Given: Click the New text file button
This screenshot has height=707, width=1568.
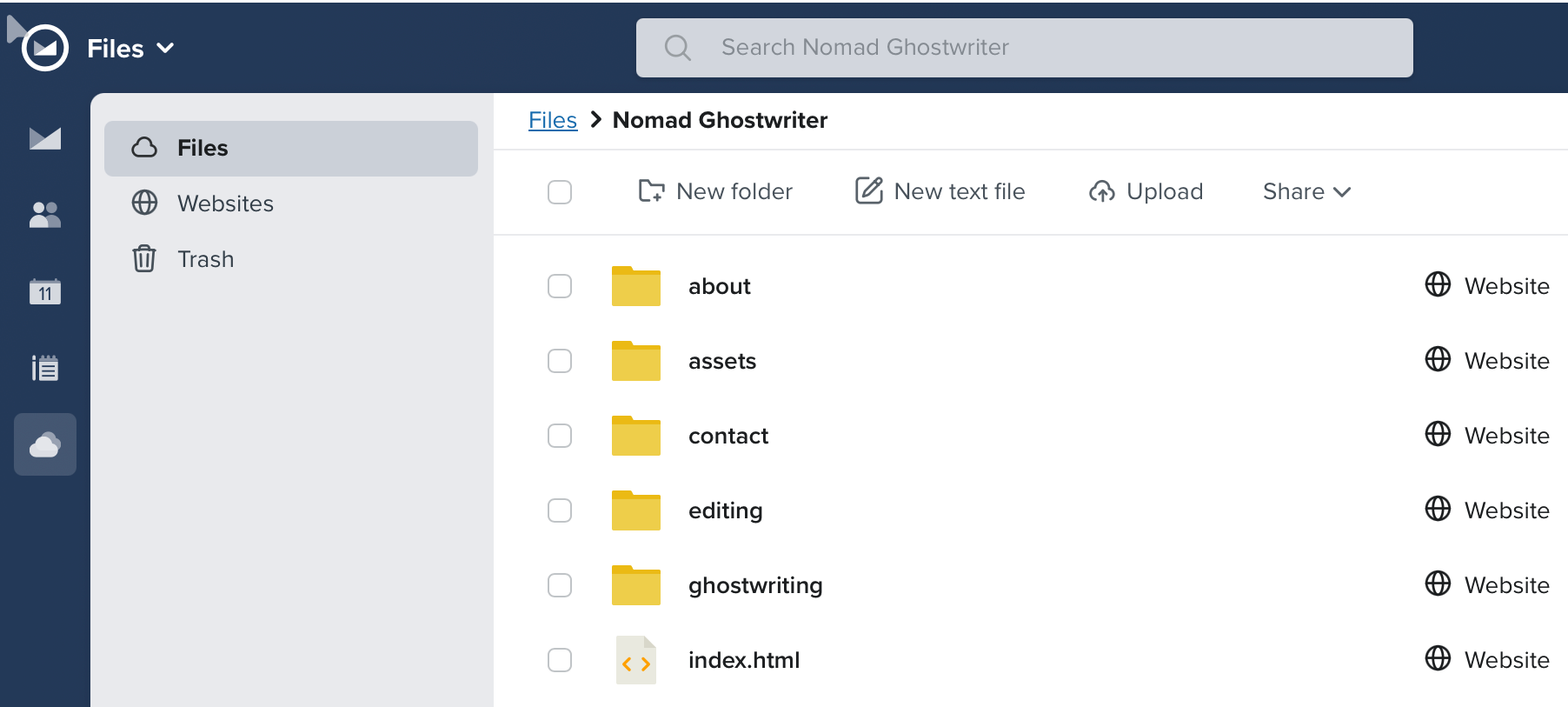Looking at the screenshot, I should [940, 192].
